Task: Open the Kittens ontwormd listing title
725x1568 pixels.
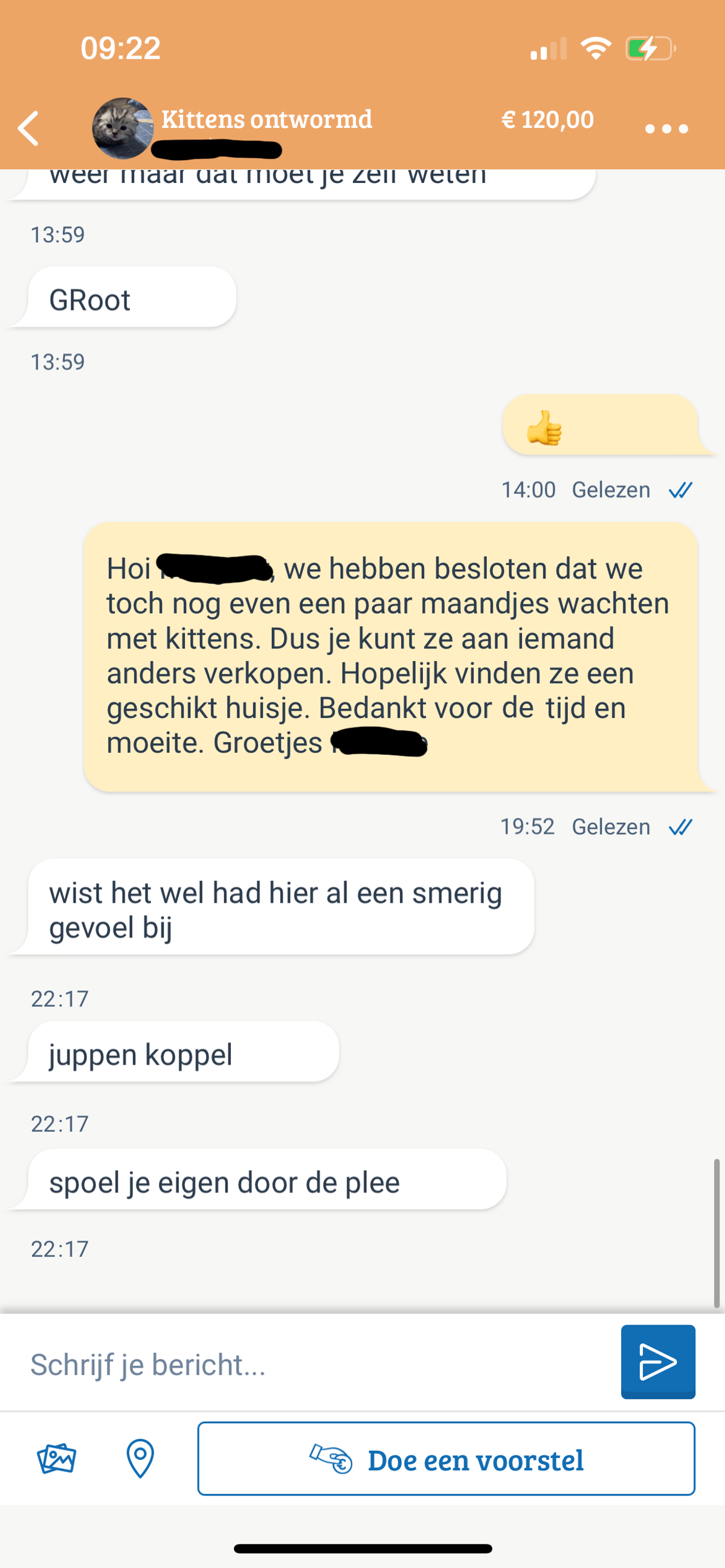Action: point(267,120)
